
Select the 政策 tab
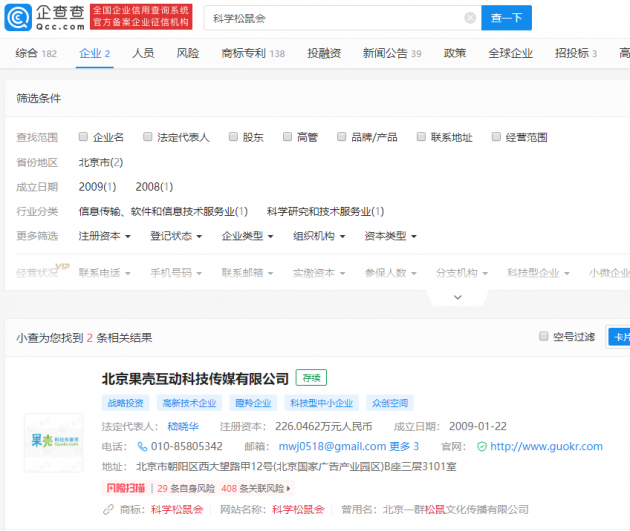(x=454, y=53)
